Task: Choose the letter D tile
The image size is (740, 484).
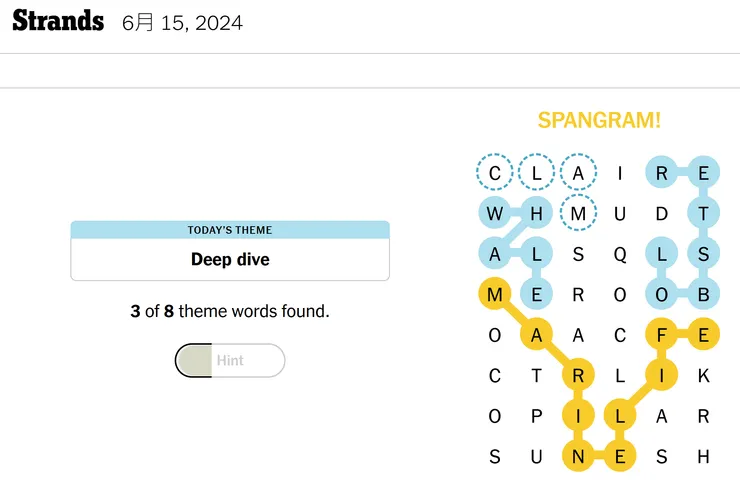Action: coord(661,213)
